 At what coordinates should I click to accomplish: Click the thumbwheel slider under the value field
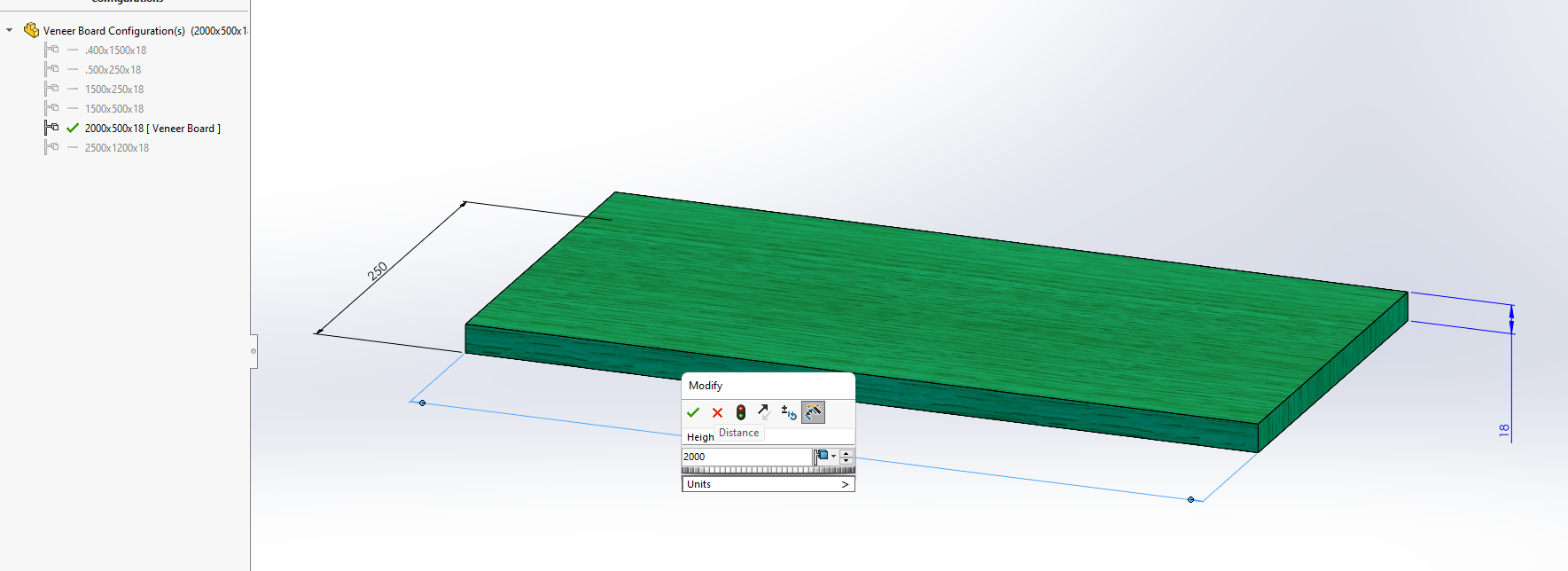pyautogui.click(x=768, y=470)
